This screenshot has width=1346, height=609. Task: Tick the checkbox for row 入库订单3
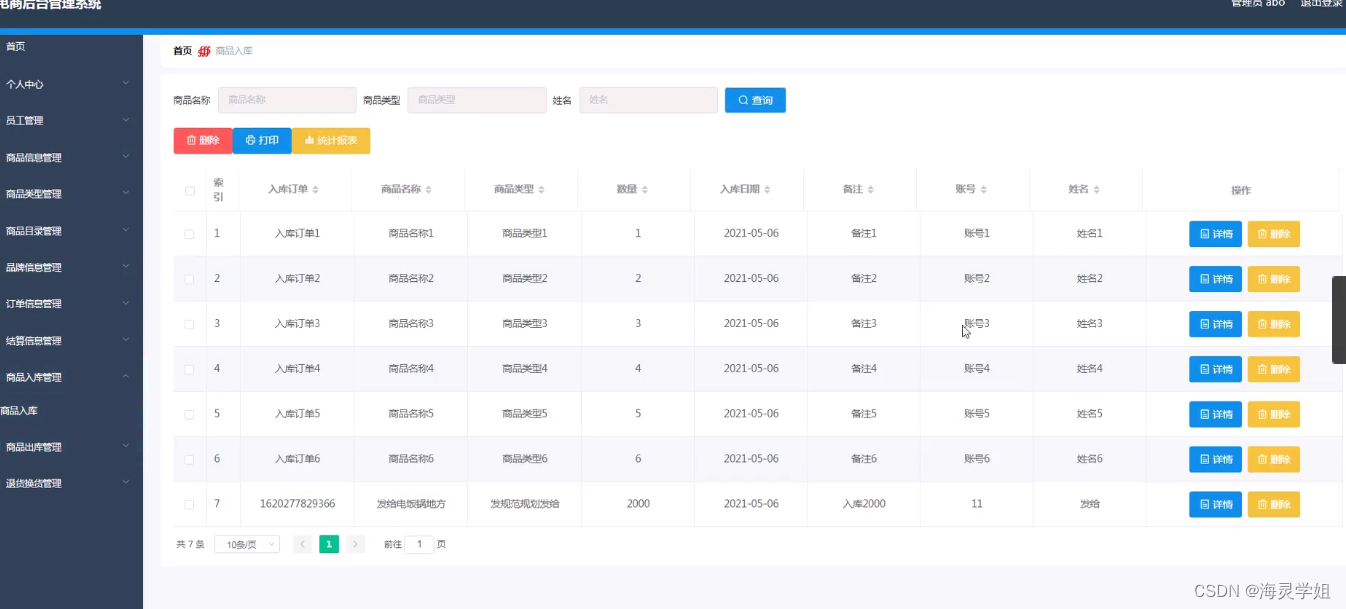(x=189, y=324)
